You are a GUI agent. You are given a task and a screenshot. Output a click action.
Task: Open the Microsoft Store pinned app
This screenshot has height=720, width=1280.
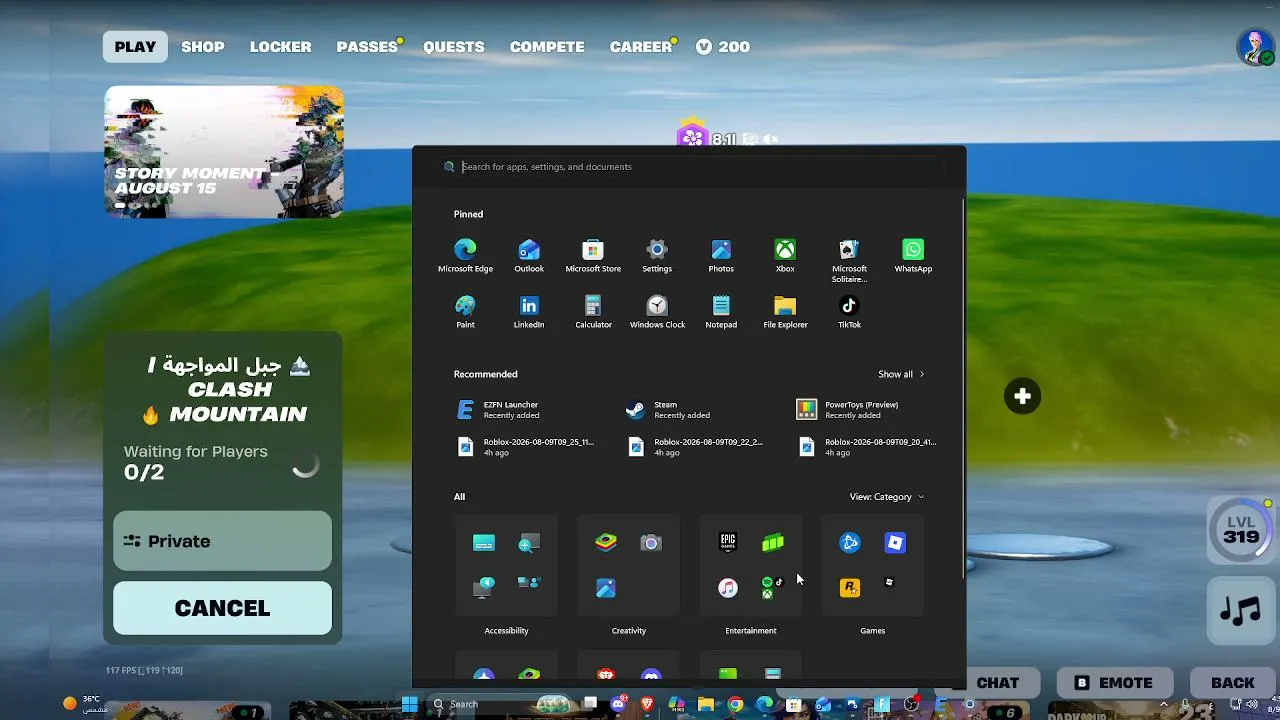tap(593, 256)
